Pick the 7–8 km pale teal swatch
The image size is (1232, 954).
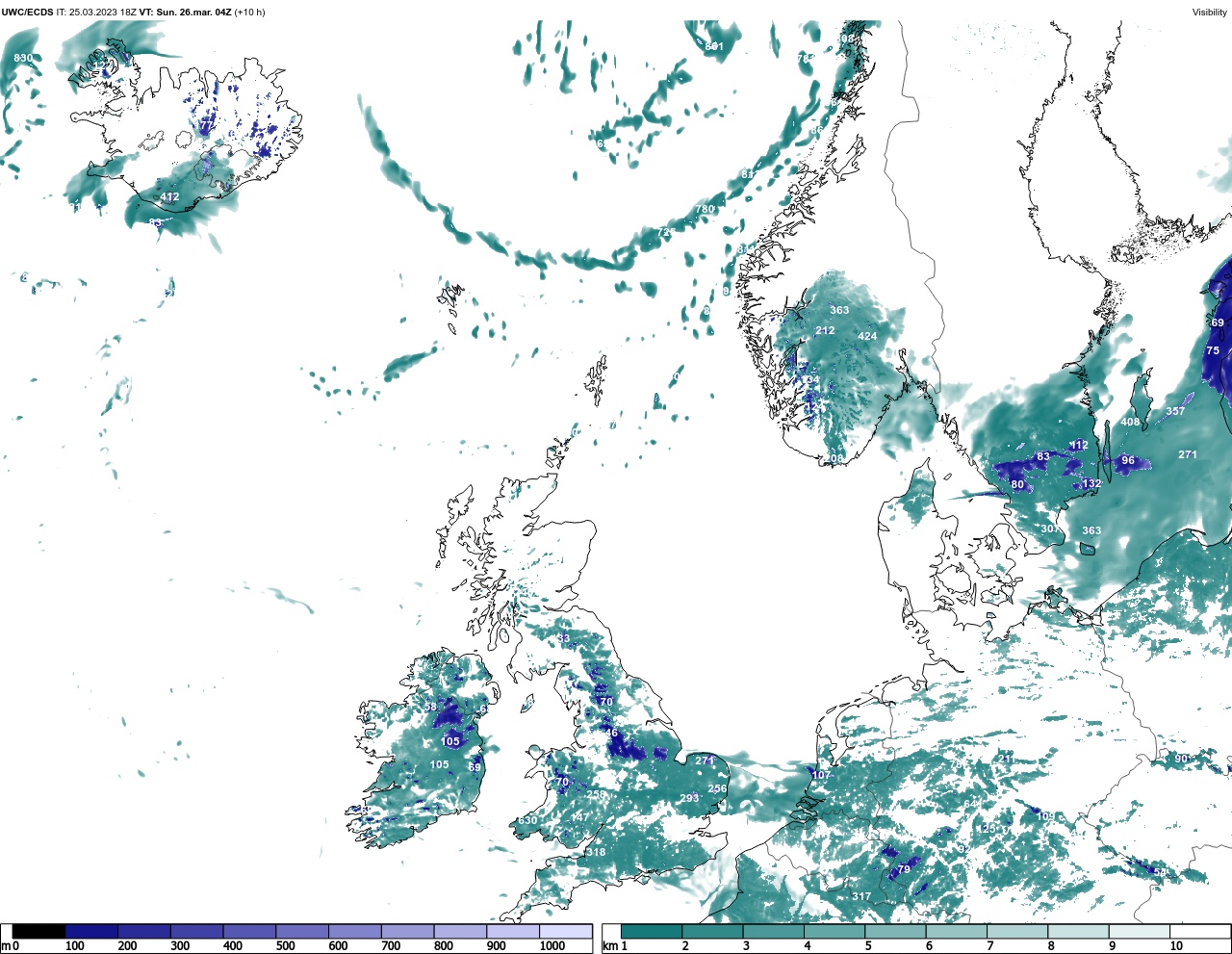click(1016, 931)
